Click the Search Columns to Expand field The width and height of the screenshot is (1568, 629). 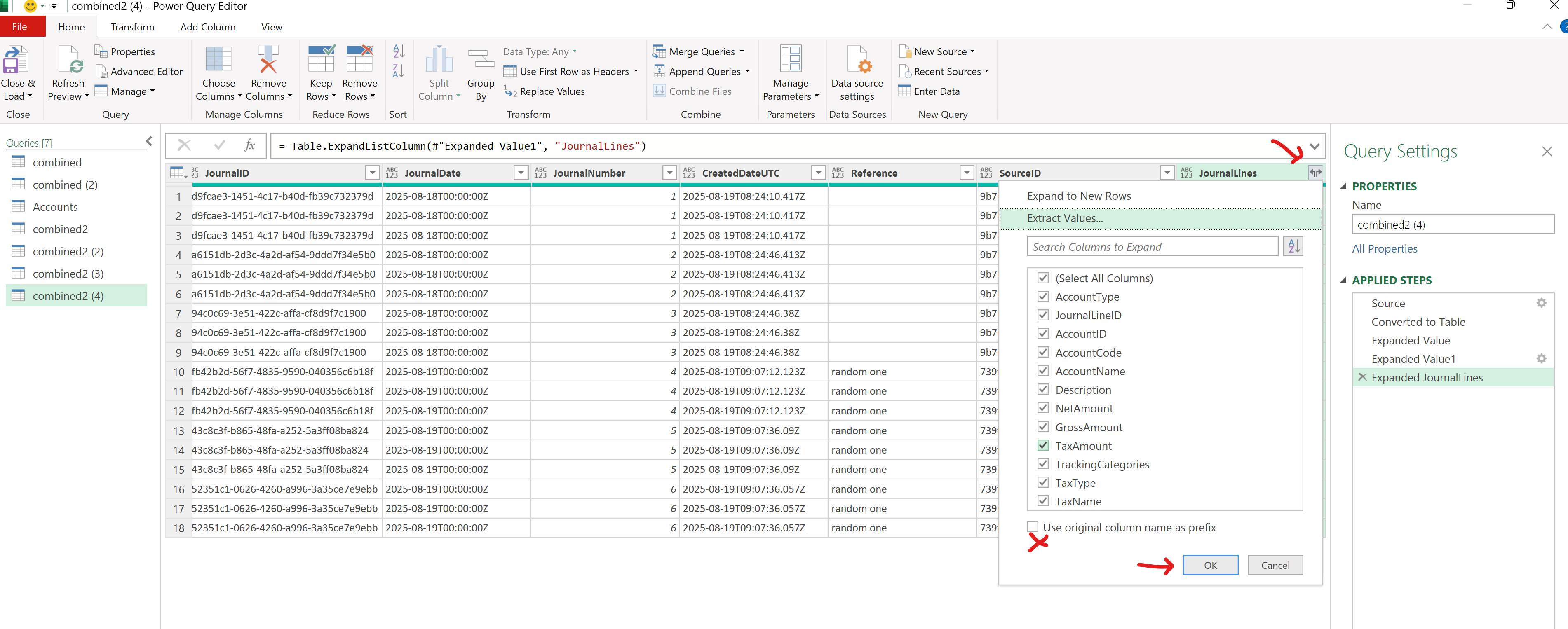point(1152,247)
